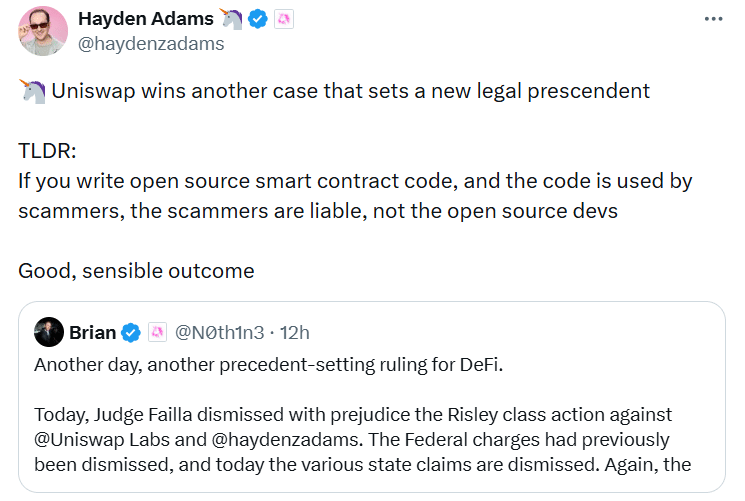
Task: Click the 12h timestamp on the quoted tweet
Action: click(293, 332)
